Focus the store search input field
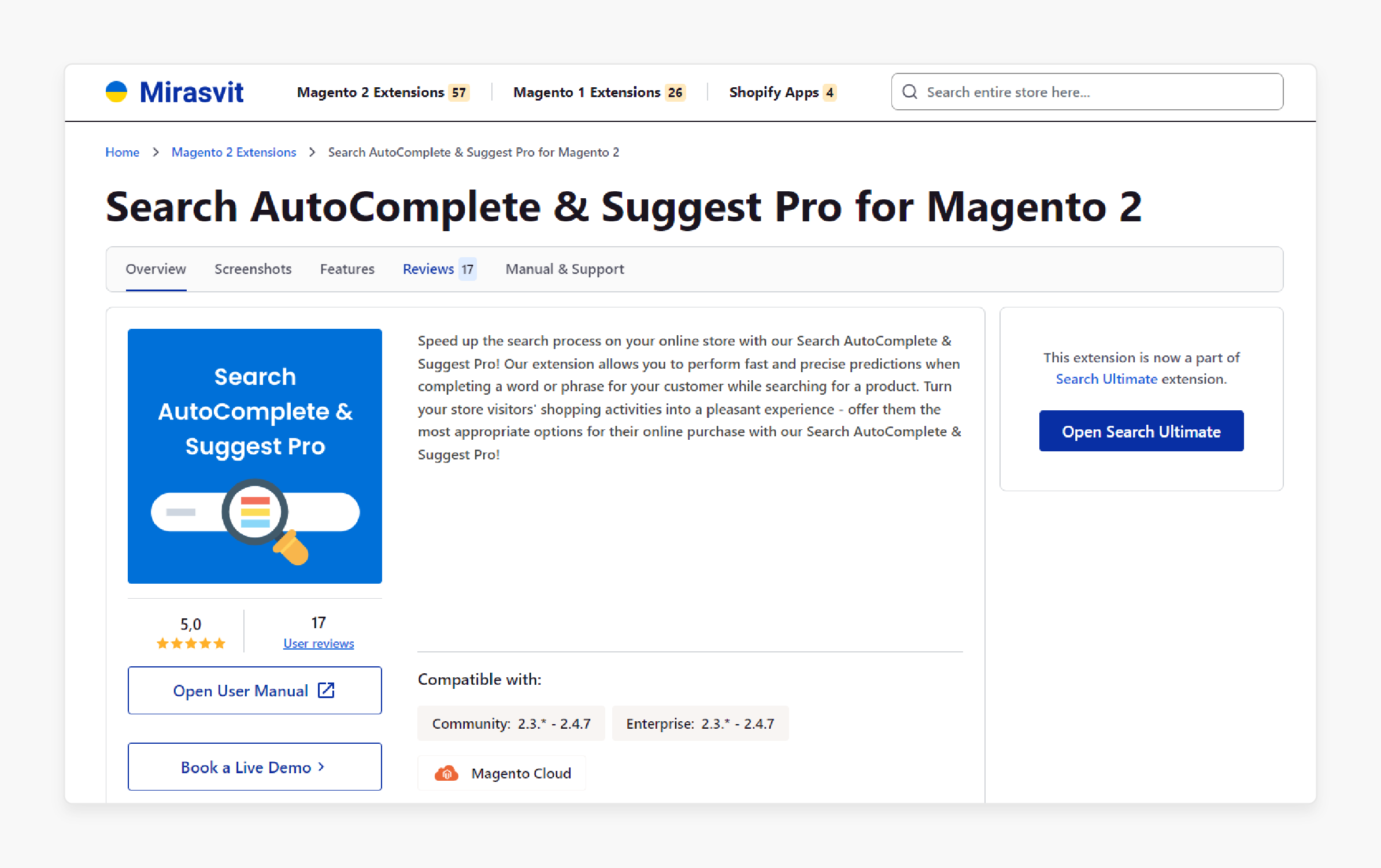The image size is (1381, 868). pyautogui.click(x=1087, y=92)
